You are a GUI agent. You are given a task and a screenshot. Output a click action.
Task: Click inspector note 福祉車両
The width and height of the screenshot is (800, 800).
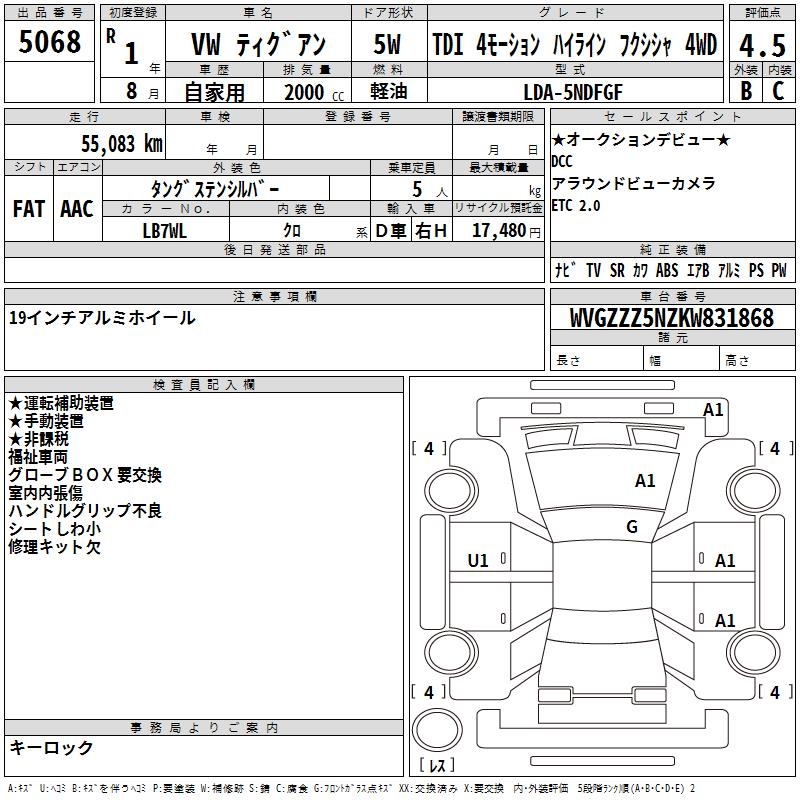coord(38,457)
